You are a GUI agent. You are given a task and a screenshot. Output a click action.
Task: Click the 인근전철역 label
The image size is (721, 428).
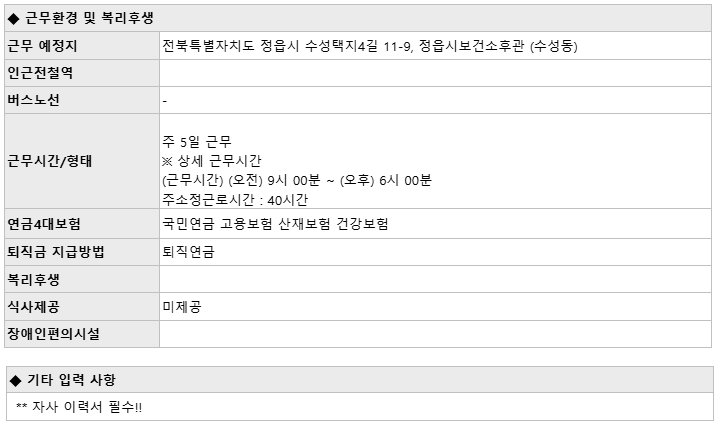click(x=40, y=73)
